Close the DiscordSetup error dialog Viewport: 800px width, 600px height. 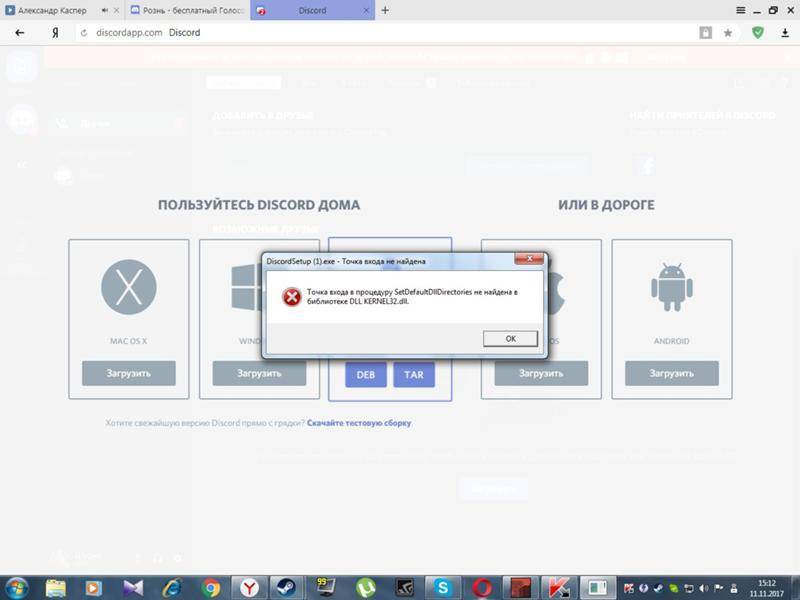tap(529, 259)
